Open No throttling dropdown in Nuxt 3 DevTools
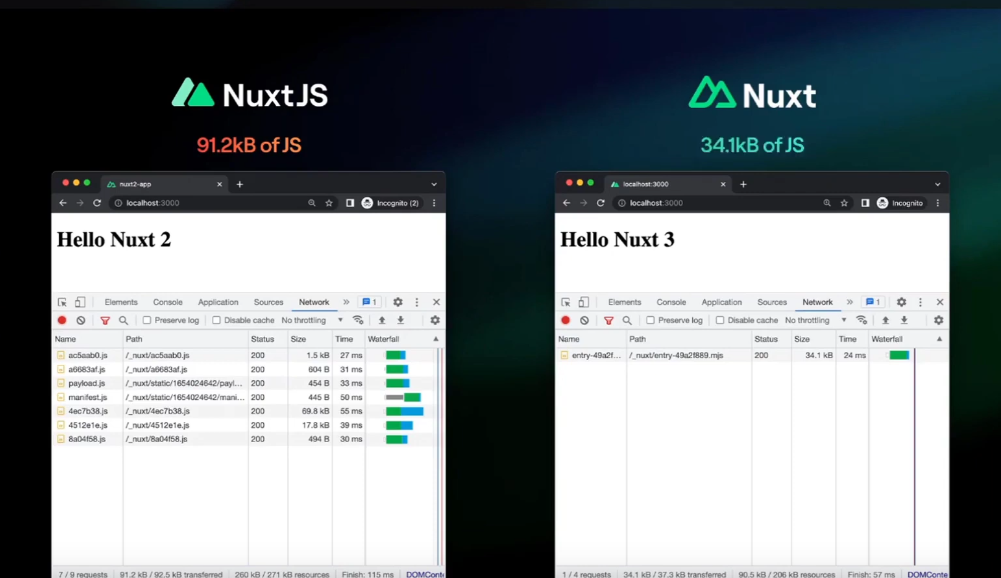This screenshot has width=1001, height=578. click(x=816, y=320)
